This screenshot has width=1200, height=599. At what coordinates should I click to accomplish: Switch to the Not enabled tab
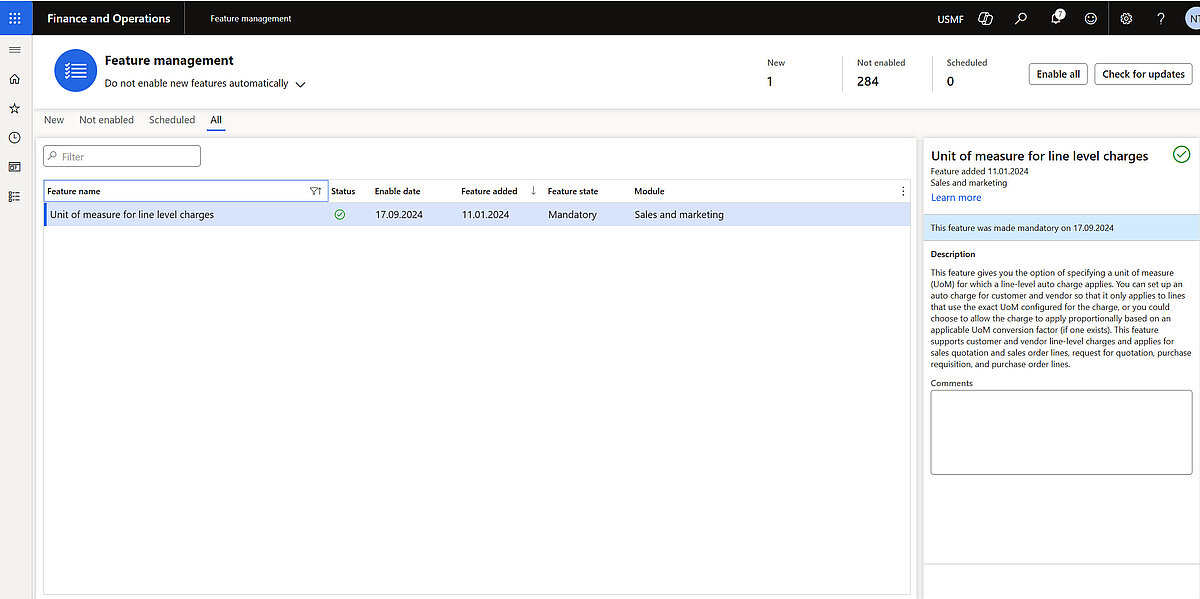pos(106,120)
